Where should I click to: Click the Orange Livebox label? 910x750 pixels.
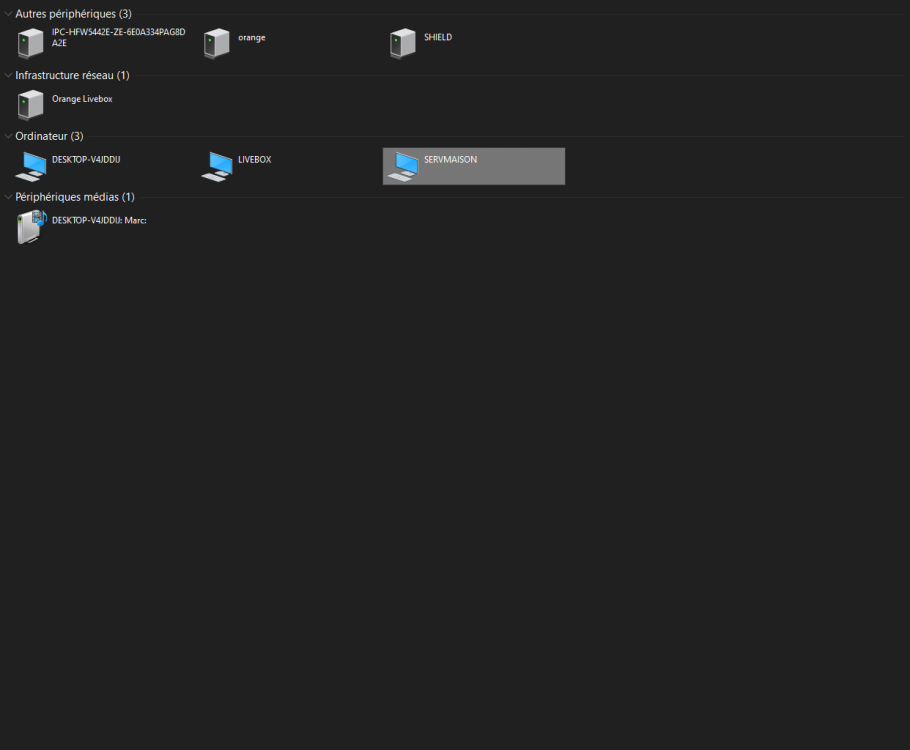pyautogui.click(x=82, y=99)
